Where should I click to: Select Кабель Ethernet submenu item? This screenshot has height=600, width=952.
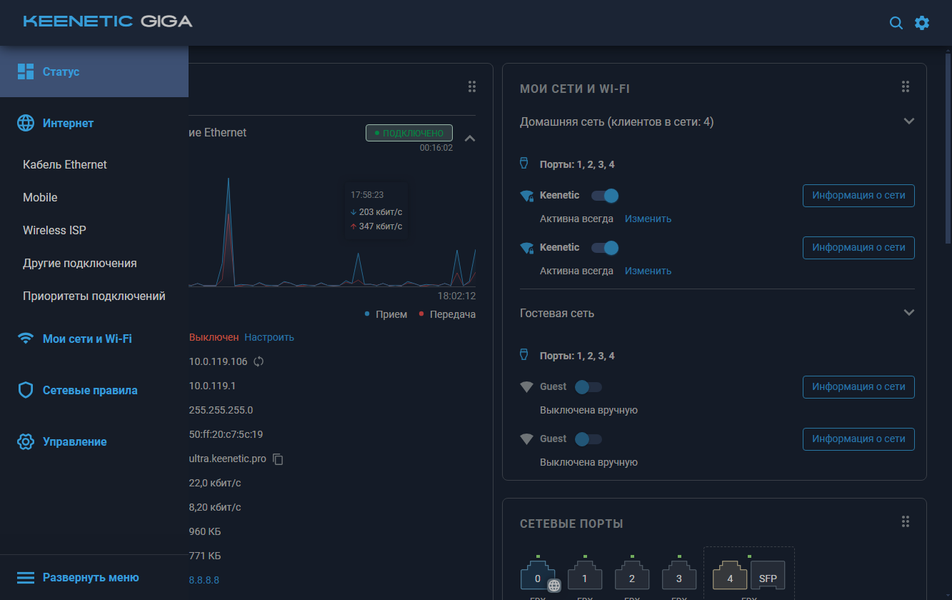click(x=65, y=165)
